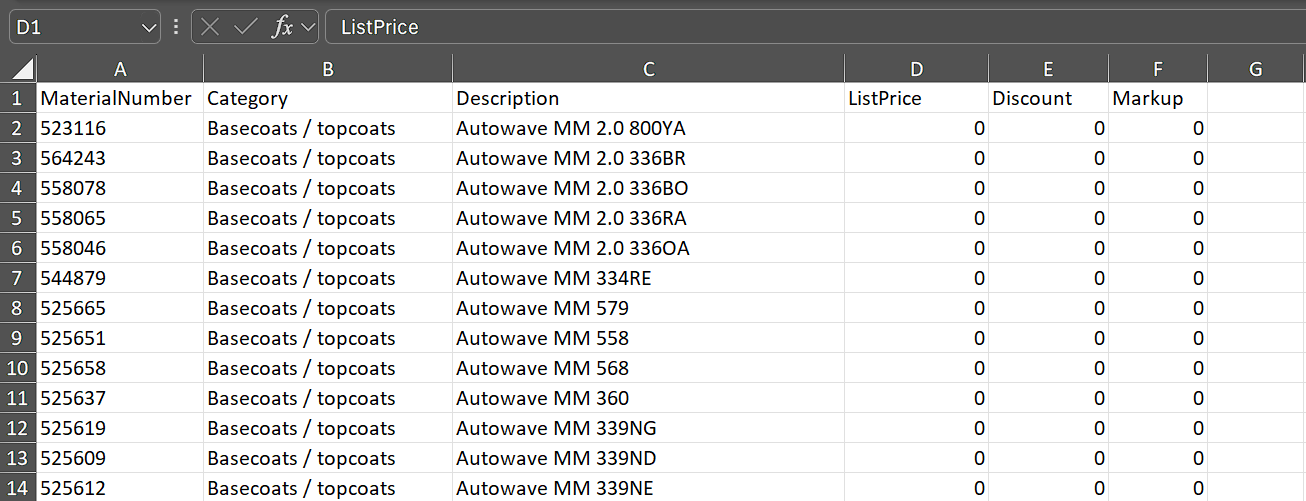Click cell Autowave MM 579

[x=648, y=308]
